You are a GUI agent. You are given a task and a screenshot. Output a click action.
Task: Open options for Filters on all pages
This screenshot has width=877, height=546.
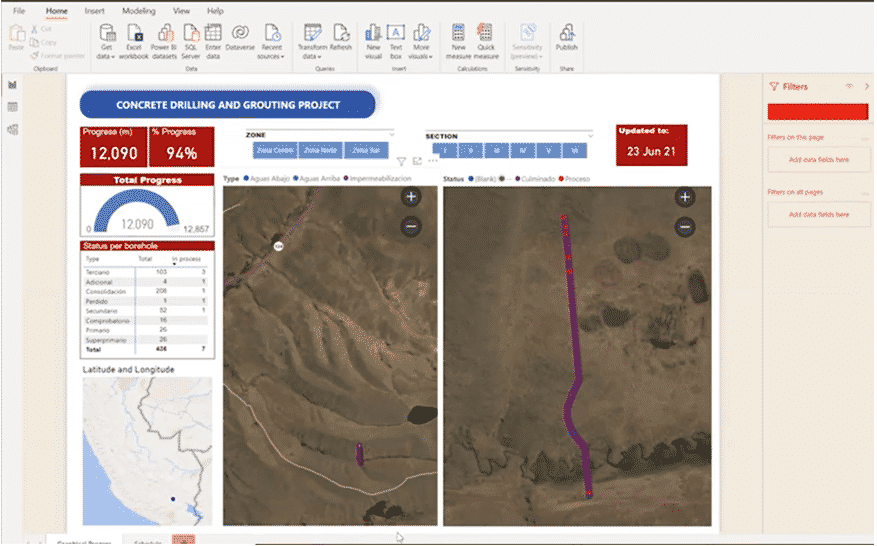[866, 193]
